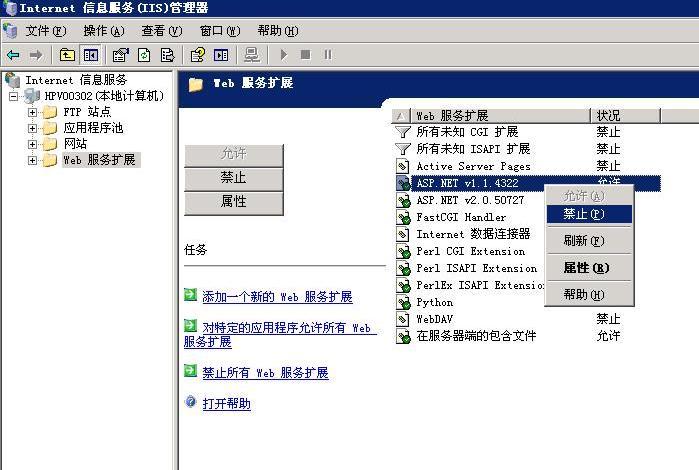
Task: Expand the FTP 站点 tree node
Action: pos(33,112)
